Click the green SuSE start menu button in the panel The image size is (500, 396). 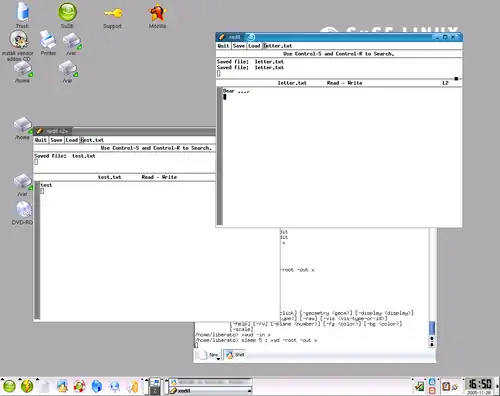pos(9,386)
